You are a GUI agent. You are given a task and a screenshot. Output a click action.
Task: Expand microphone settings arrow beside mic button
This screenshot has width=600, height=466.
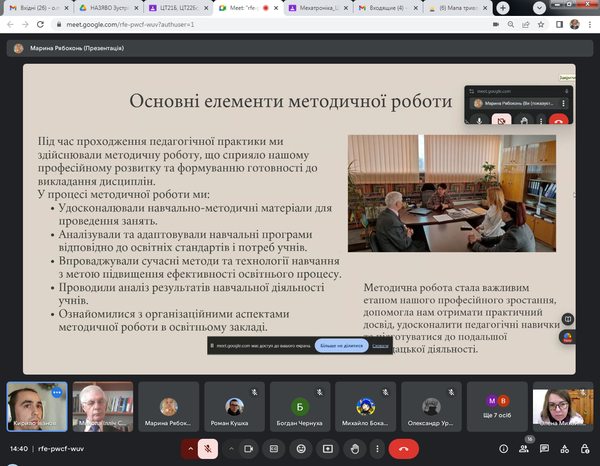[186, 449]
